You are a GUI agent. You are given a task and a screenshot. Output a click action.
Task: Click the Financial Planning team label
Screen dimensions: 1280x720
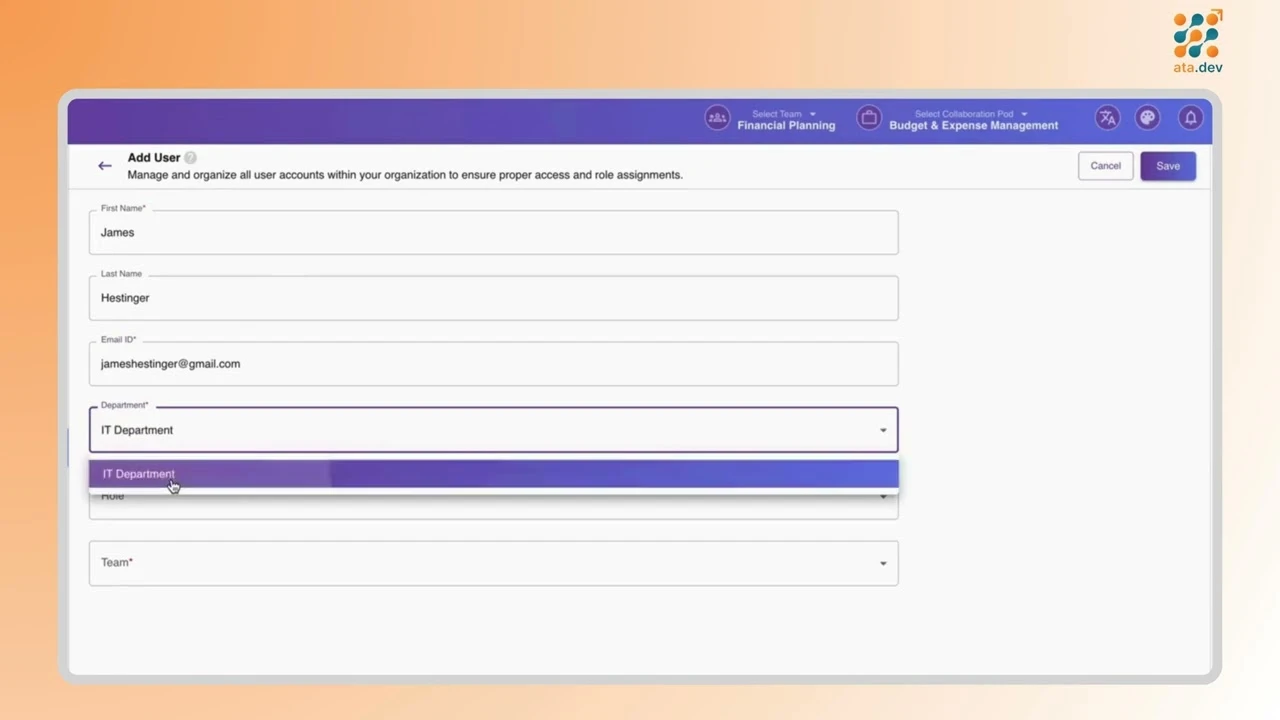coord(786,125)
